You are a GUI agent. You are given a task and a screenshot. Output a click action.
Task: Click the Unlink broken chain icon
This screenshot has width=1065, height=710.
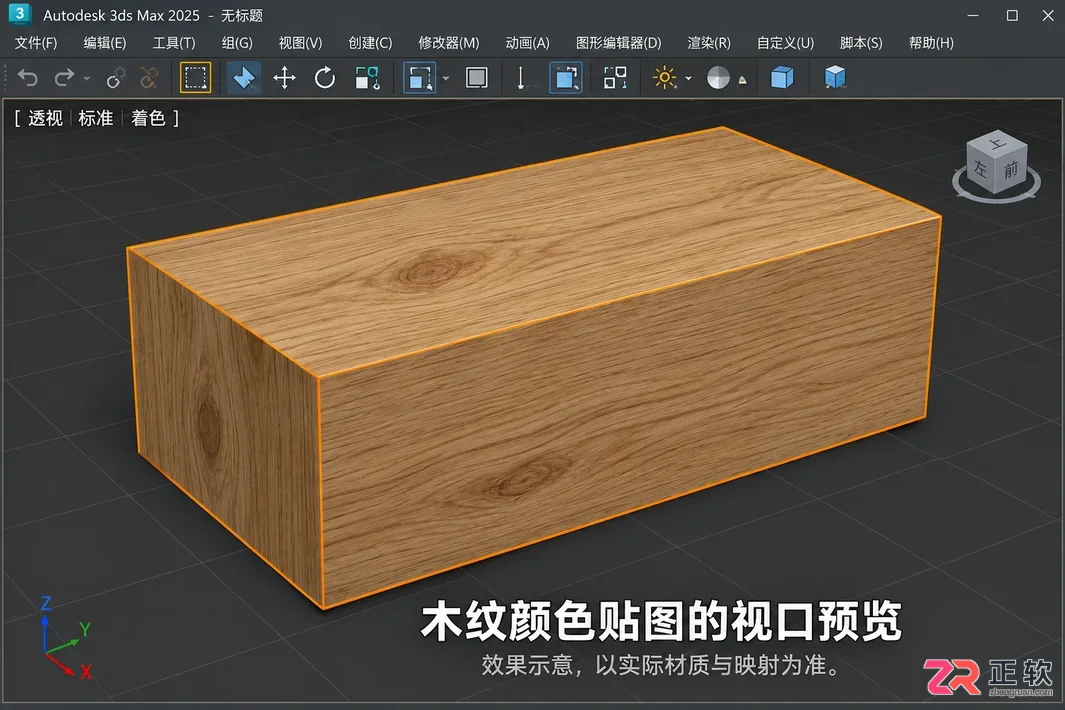(x=149, y=78)
